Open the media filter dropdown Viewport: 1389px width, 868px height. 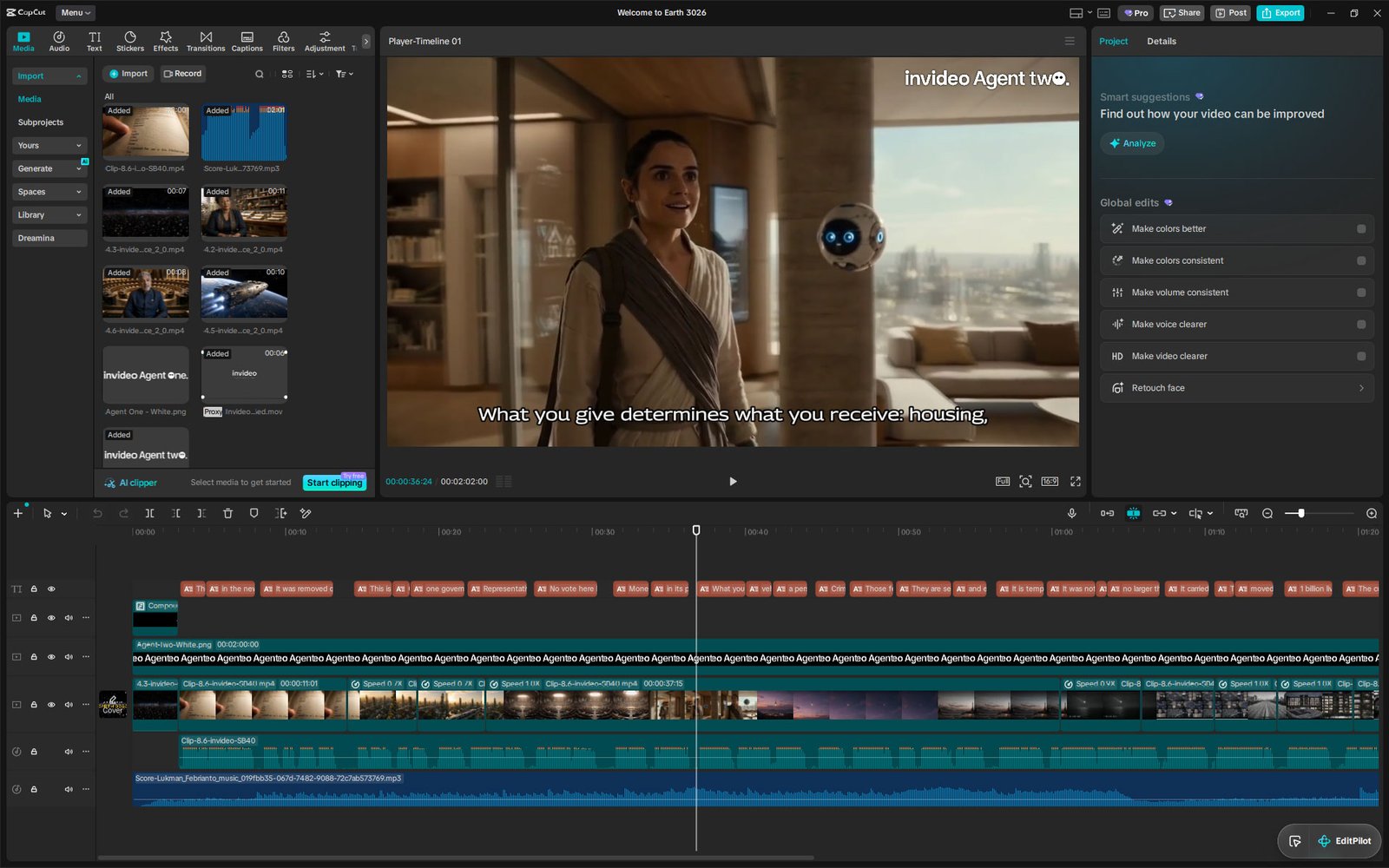[x=345, y=74]
